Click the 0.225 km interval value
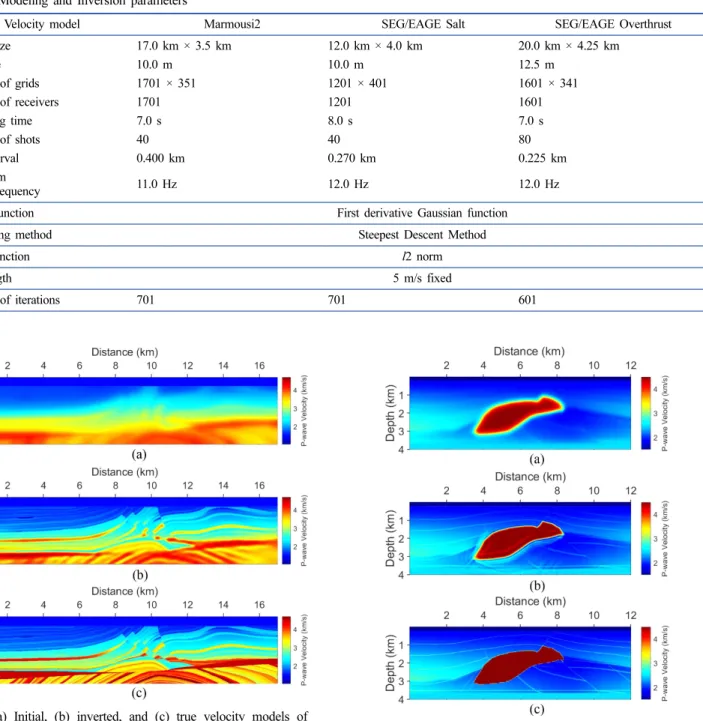The width and height of the screenshot is (703, 721). pos(543,158)
